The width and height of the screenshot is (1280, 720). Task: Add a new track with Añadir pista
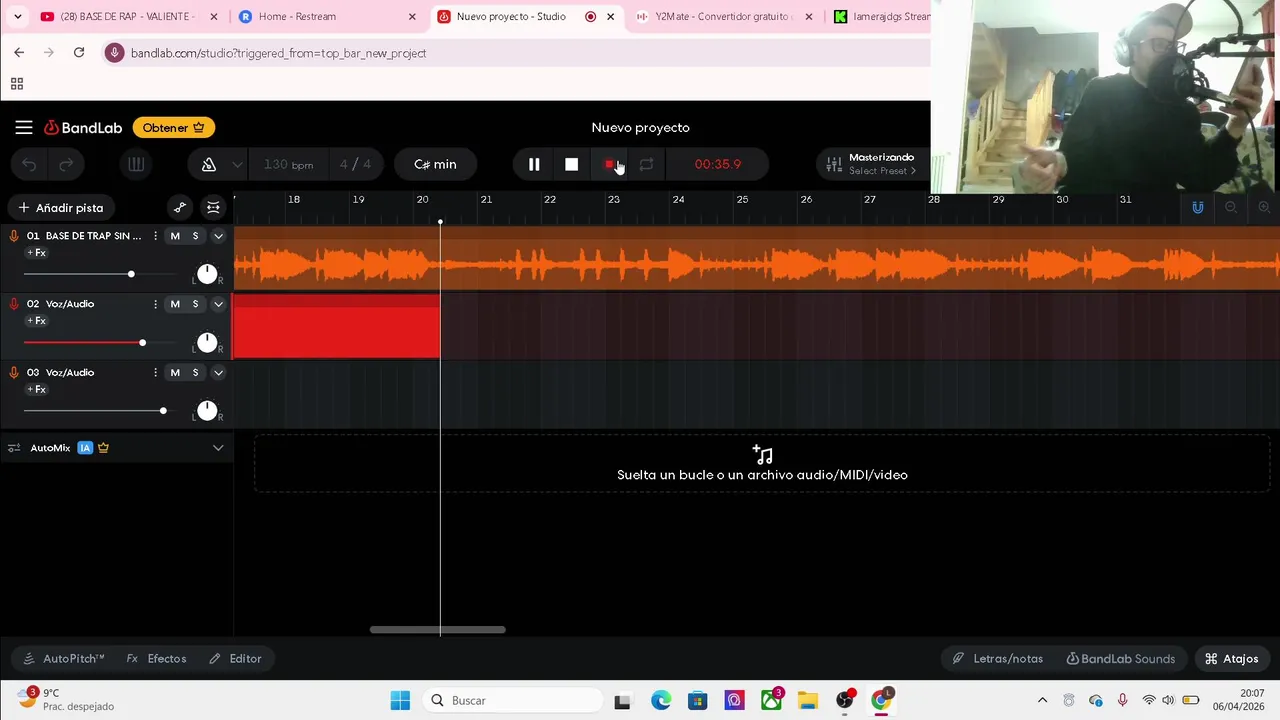coord(60,208)
